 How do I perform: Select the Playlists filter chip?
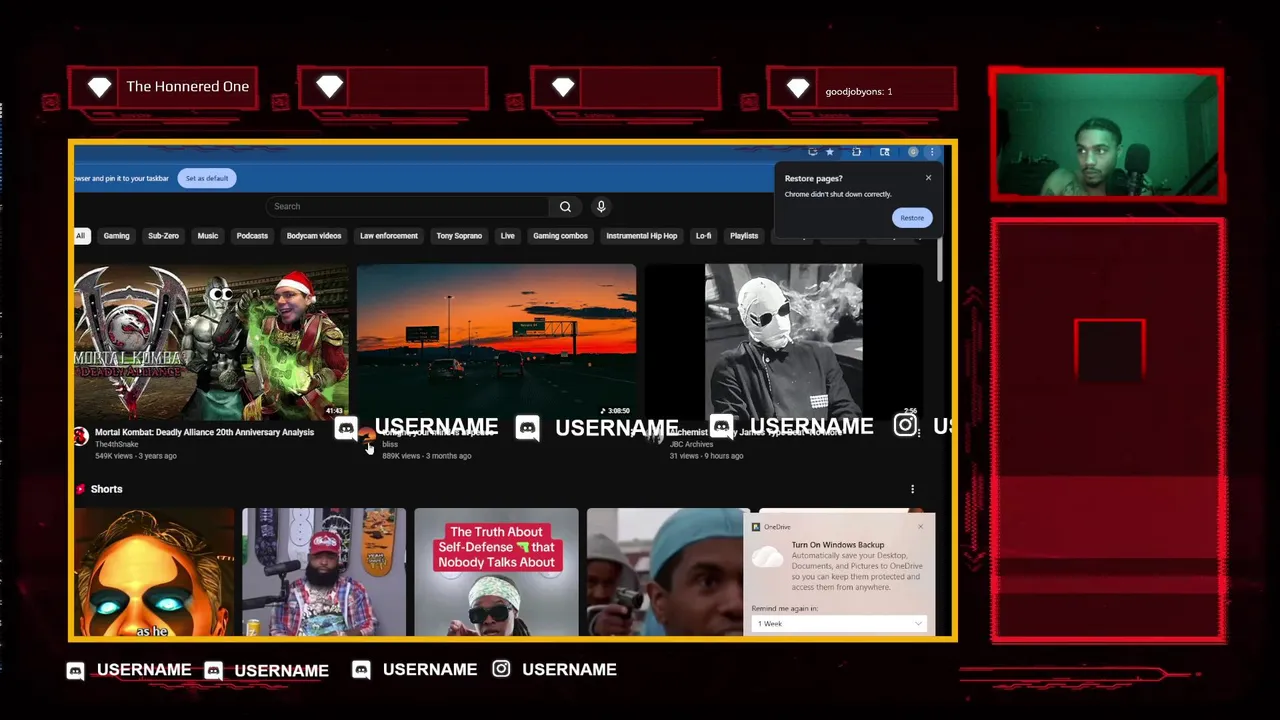click(744, 236)
